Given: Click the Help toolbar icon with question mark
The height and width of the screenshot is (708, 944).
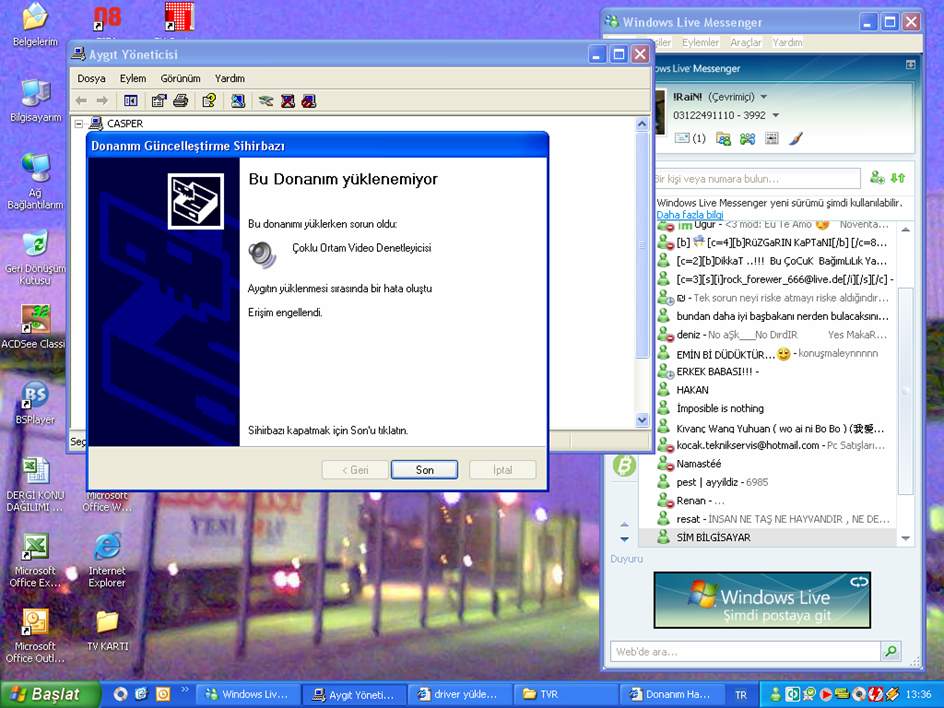Looking at the screenshot, I should pyautogui.click(x=209, y=101).
